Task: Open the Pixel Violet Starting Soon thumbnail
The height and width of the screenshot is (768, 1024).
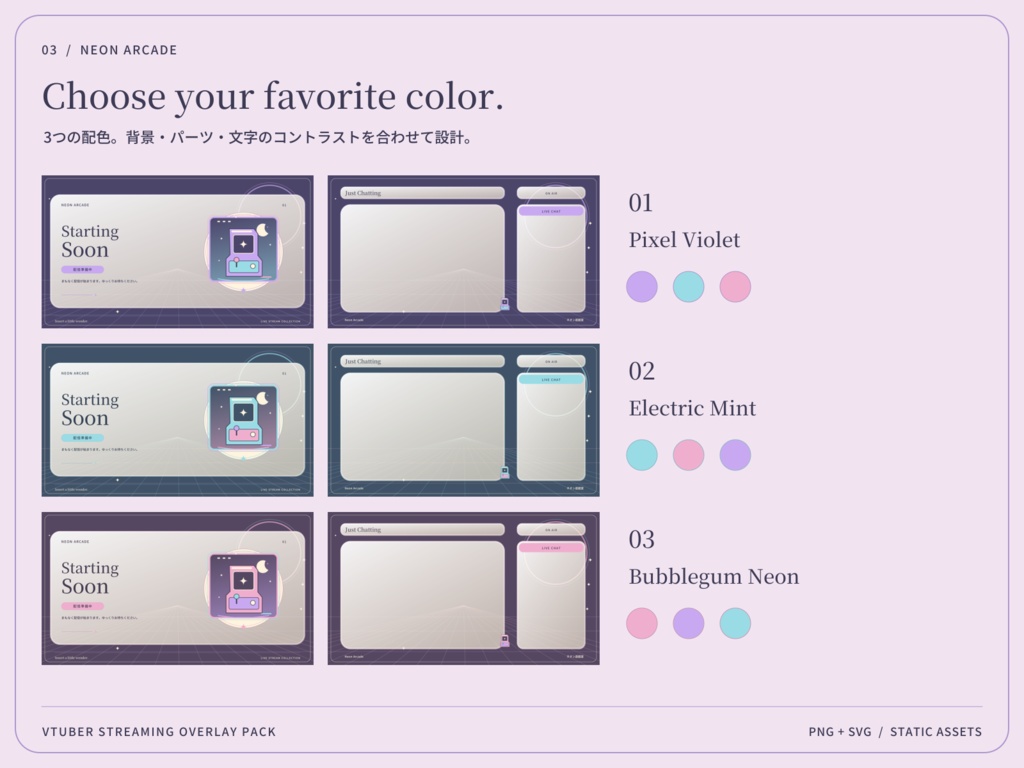Action: coord(178,251)
